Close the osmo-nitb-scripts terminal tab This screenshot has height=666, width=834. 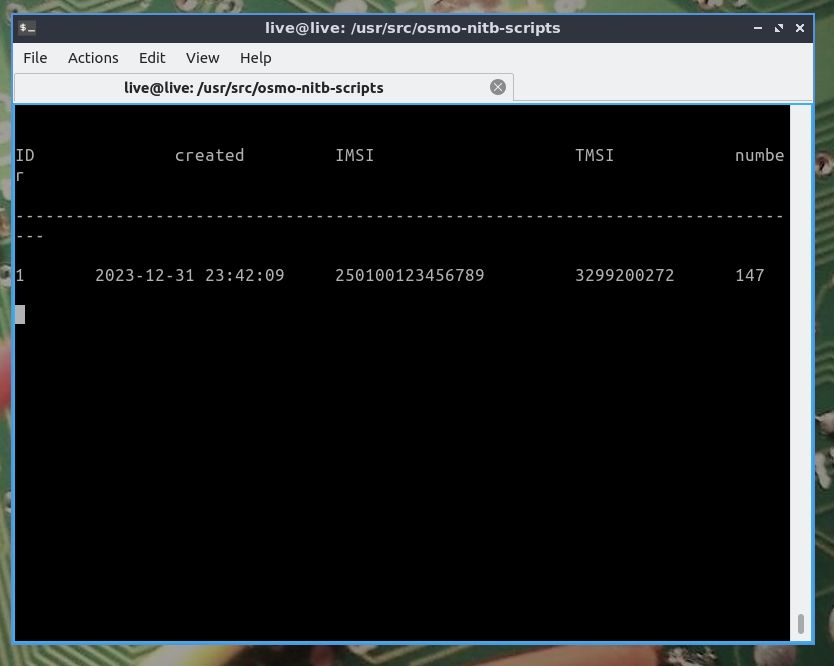click(498, 87)
